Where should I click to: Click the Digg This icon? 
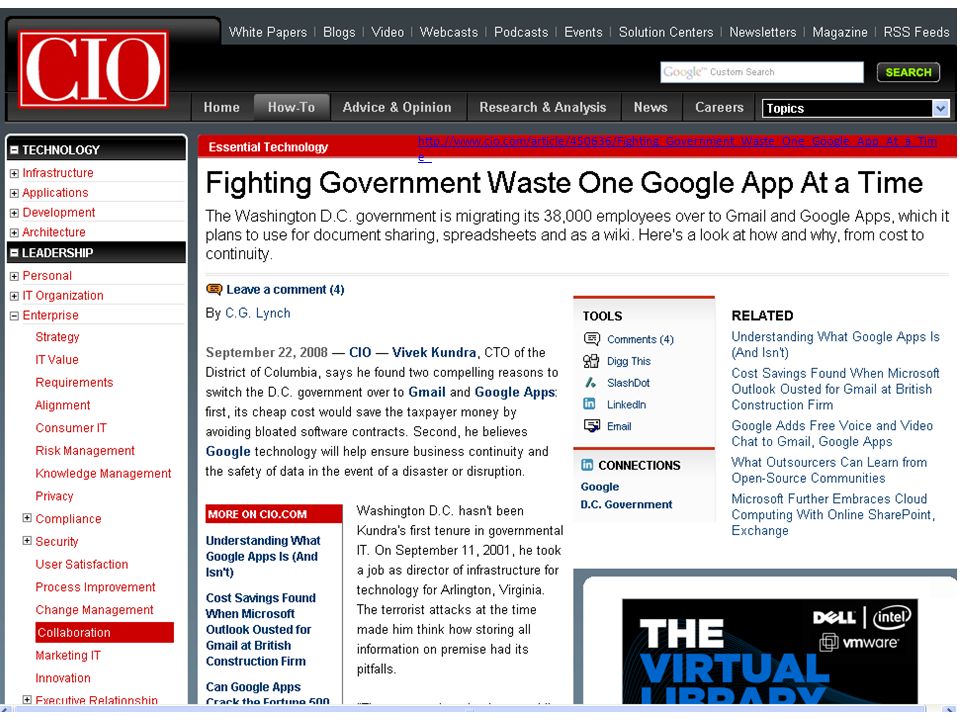[x=591, y=361]
